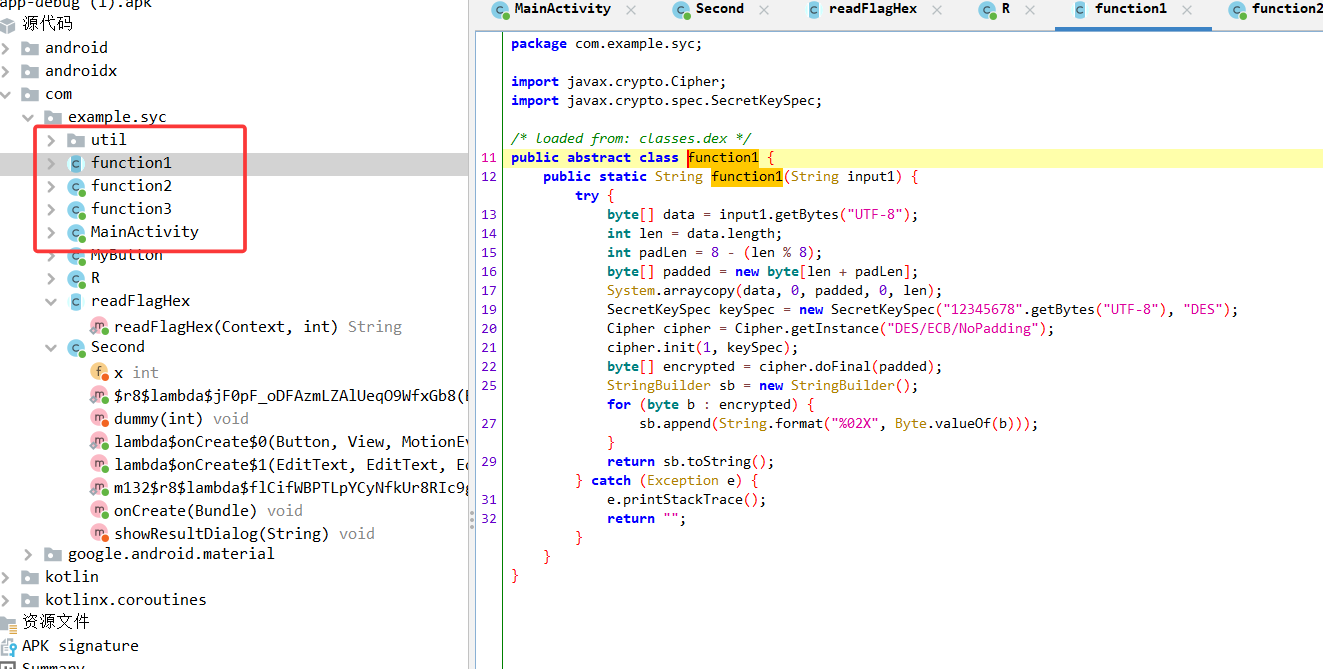Open lambda$onCreate$1 method entry
The image size is (1323, 669).
(x=291, y=464)
